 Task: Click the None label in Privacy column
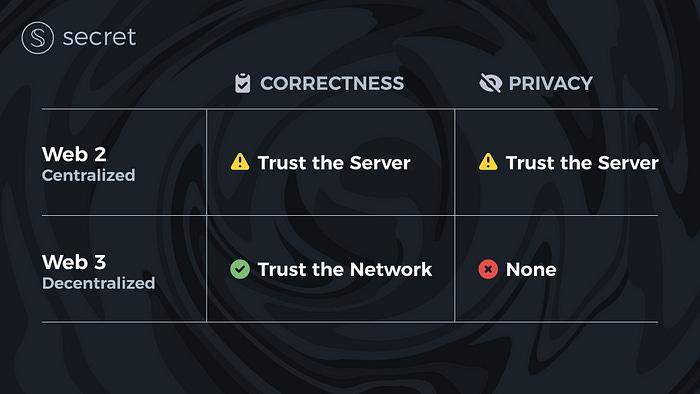[531, 270]
